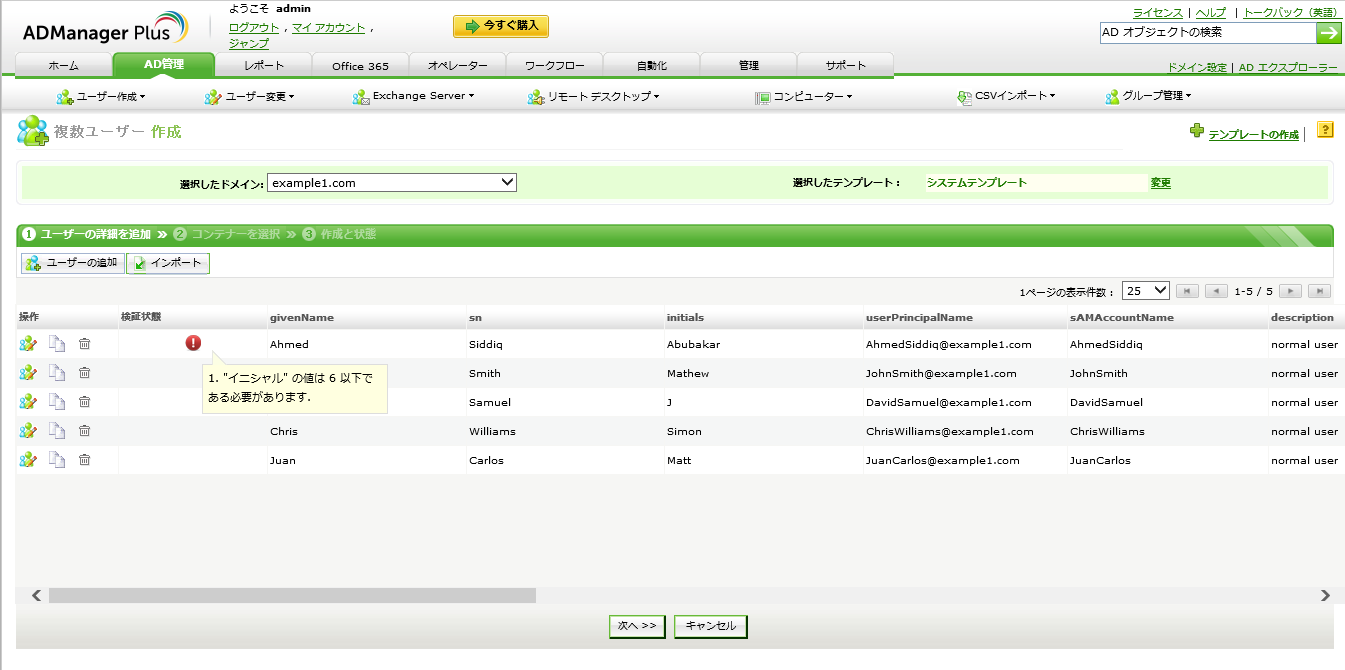Click the ログアウト link
This screenshot has width=1345, height=670.
click(254, 28)
